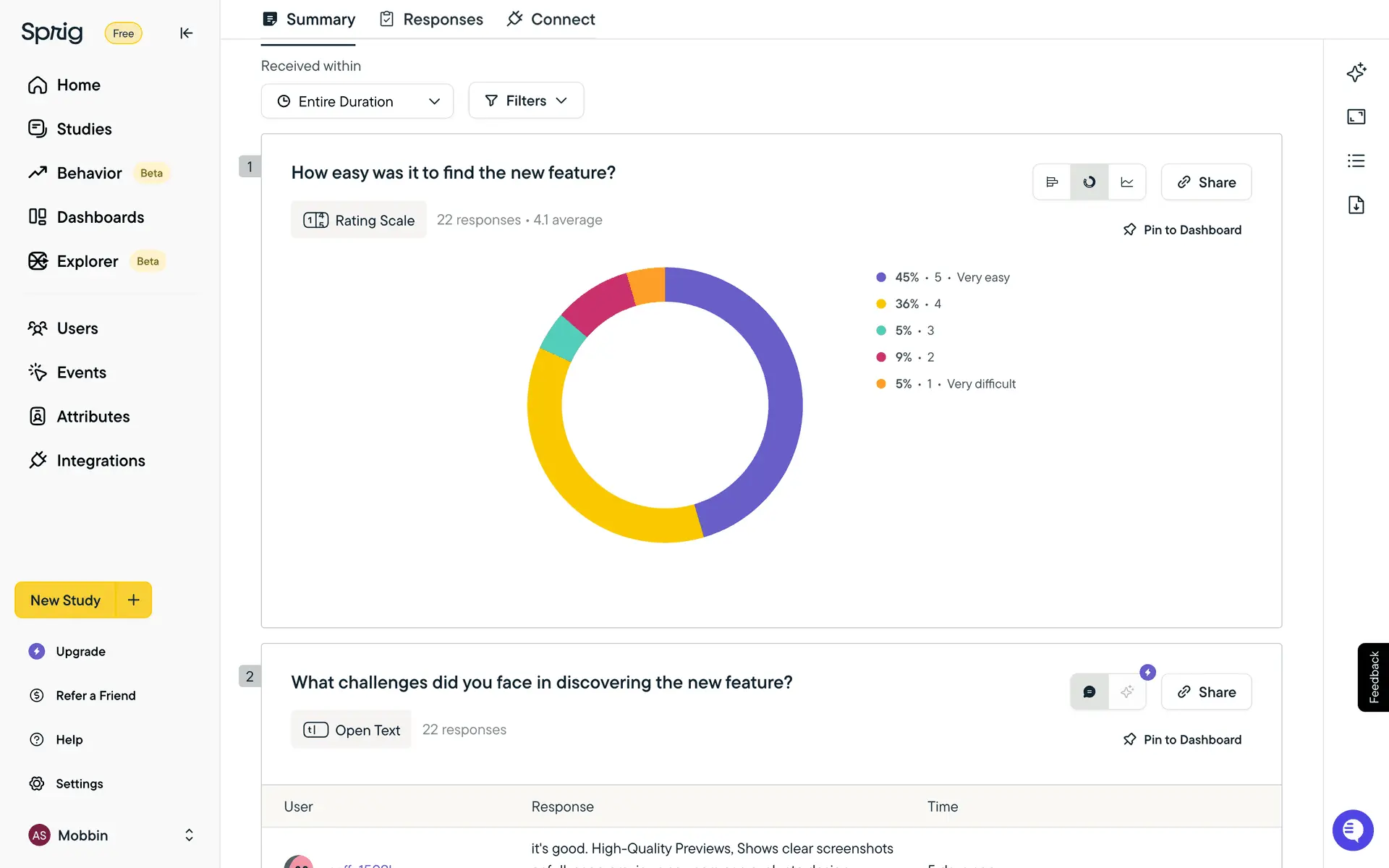Open the Explorer sidebar item

pos(87,261)
